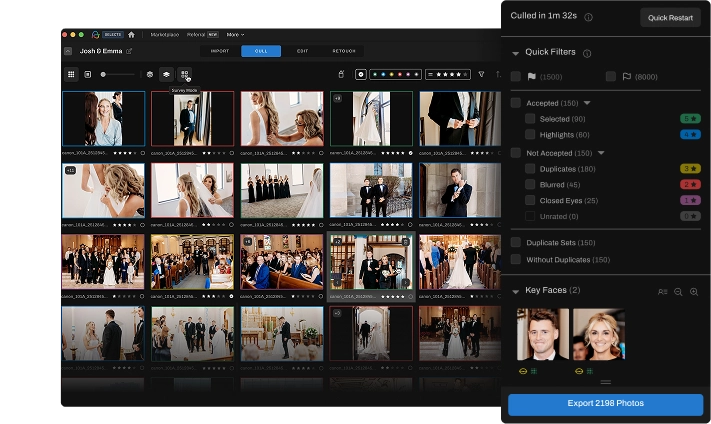Image resolution: width=711 pixels, height=424 pixels.
Task: Select the groom key face thumbnail
Action: point(542,334)
